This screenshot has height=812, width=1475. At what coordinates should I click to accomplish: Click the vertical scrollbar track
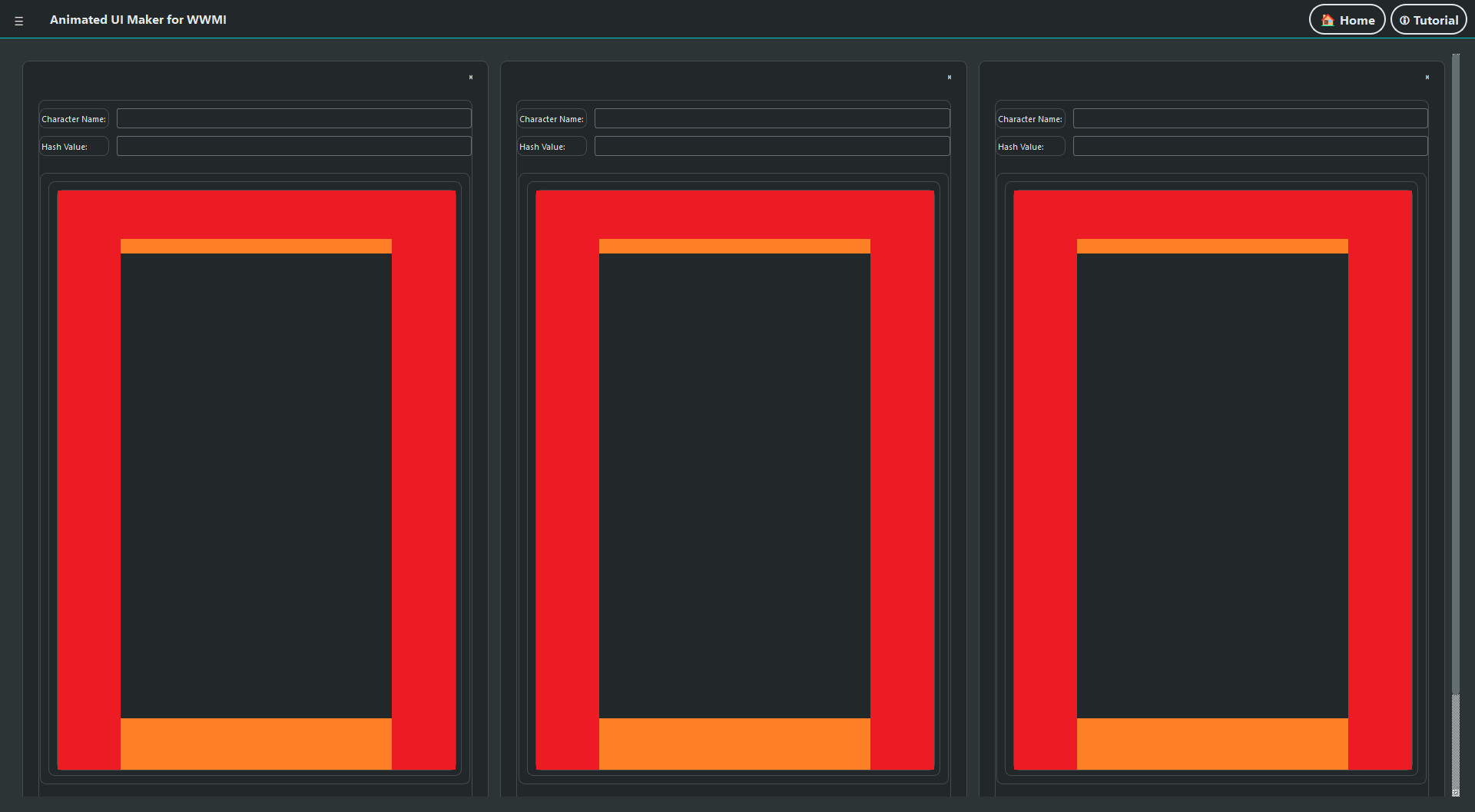[x=1455, y=384]
